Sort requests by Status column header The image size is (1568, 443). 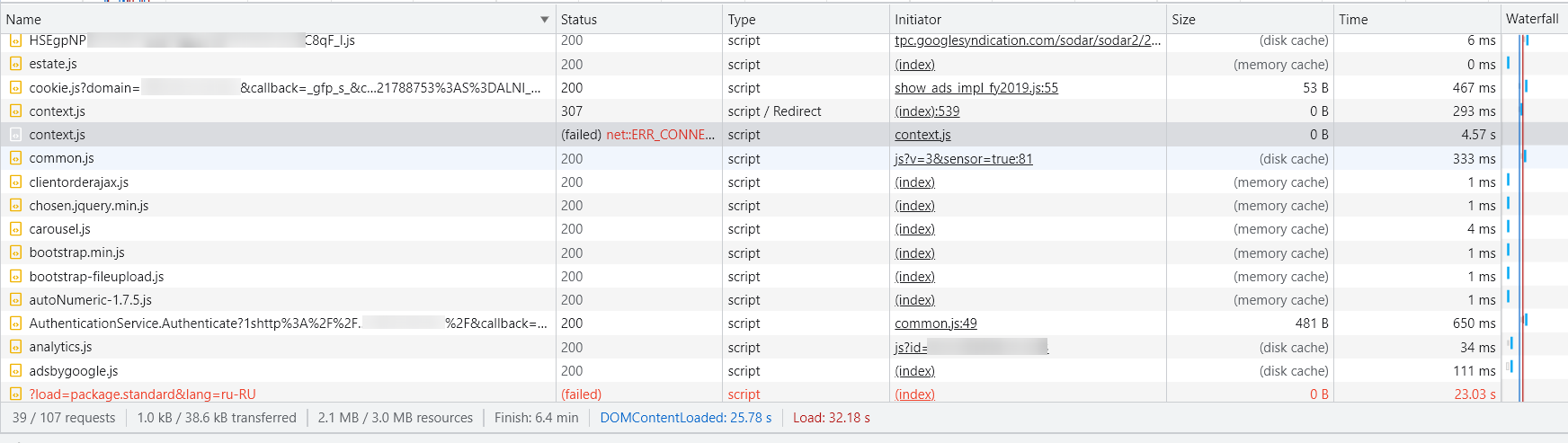point(579,20)
